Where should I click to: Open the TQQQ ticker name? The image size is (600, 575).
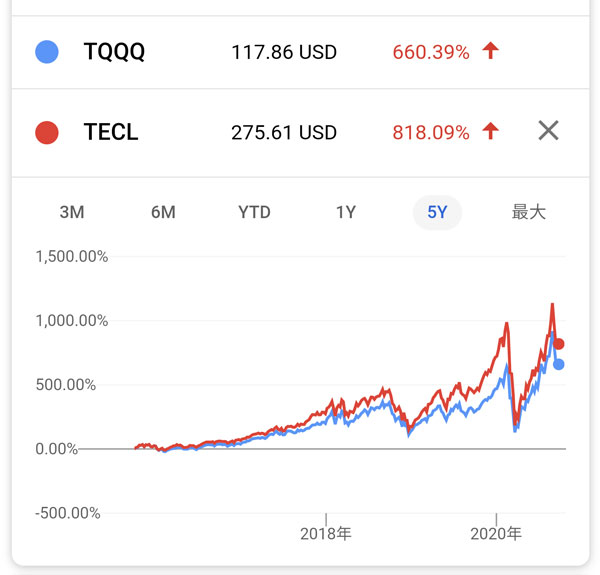coord(115,51)
